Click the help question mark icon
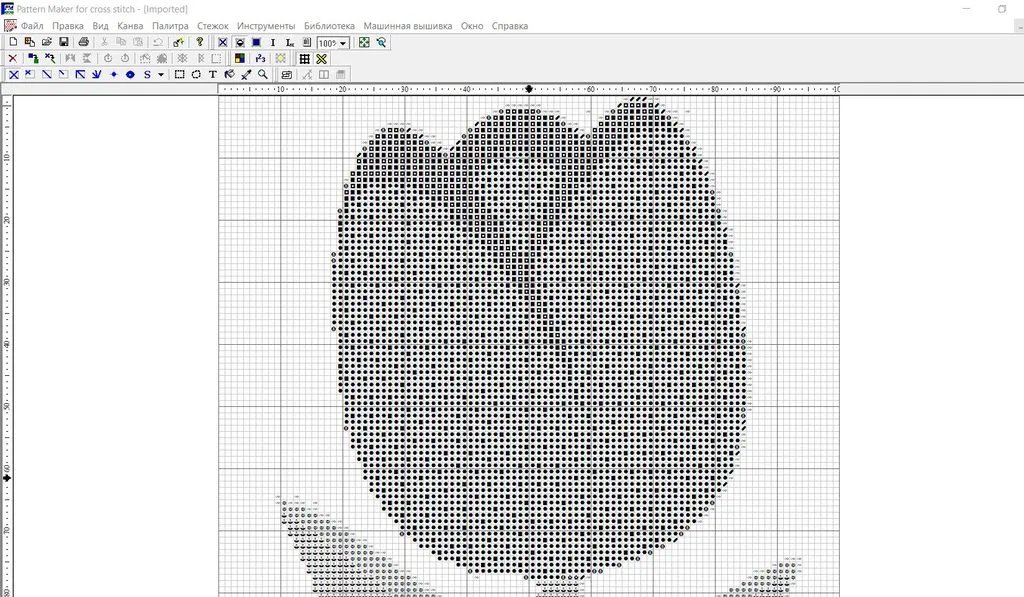1024x597 pixels. [200, 43]
